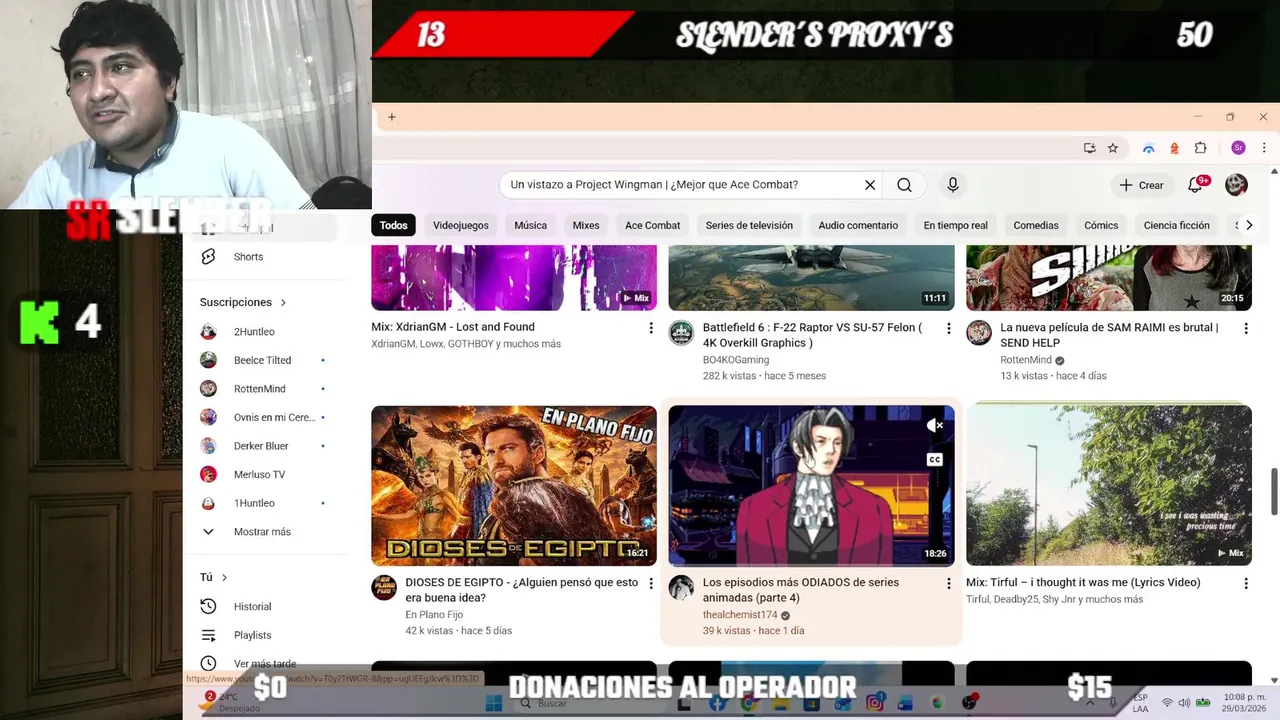The height and width of the screenshot is (720, 1280).
Task: Select the Ace Combat filter chip
Action: (652, 225)
